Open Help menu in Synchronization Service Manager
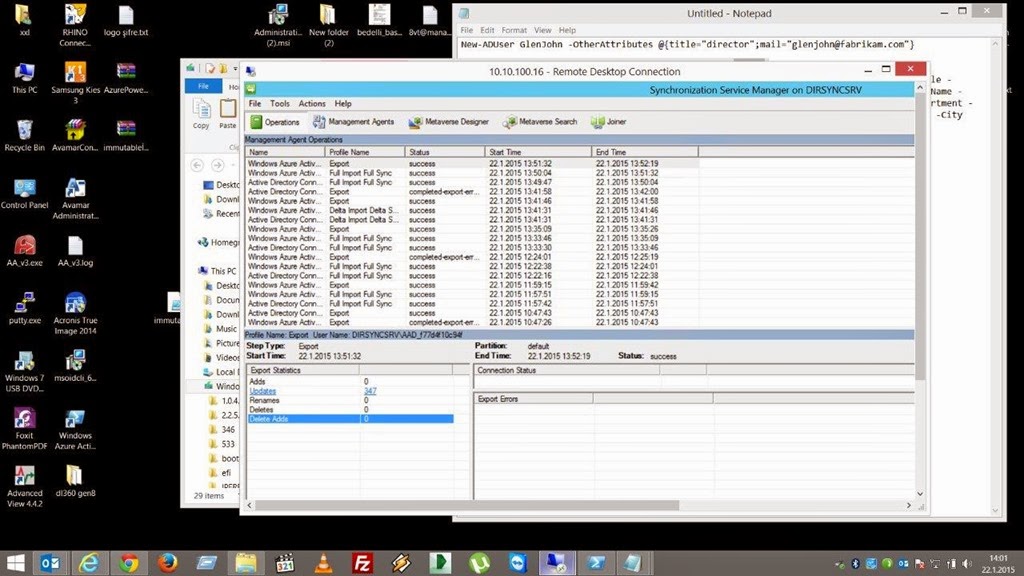 (x=343, y=103)
